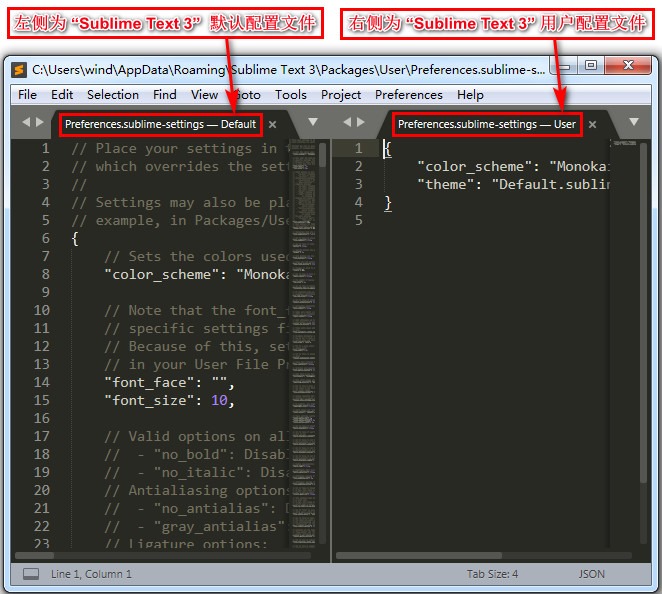Click the "// Place your settings in" comment line
This screenshot has width=662, height=594.
181,149
